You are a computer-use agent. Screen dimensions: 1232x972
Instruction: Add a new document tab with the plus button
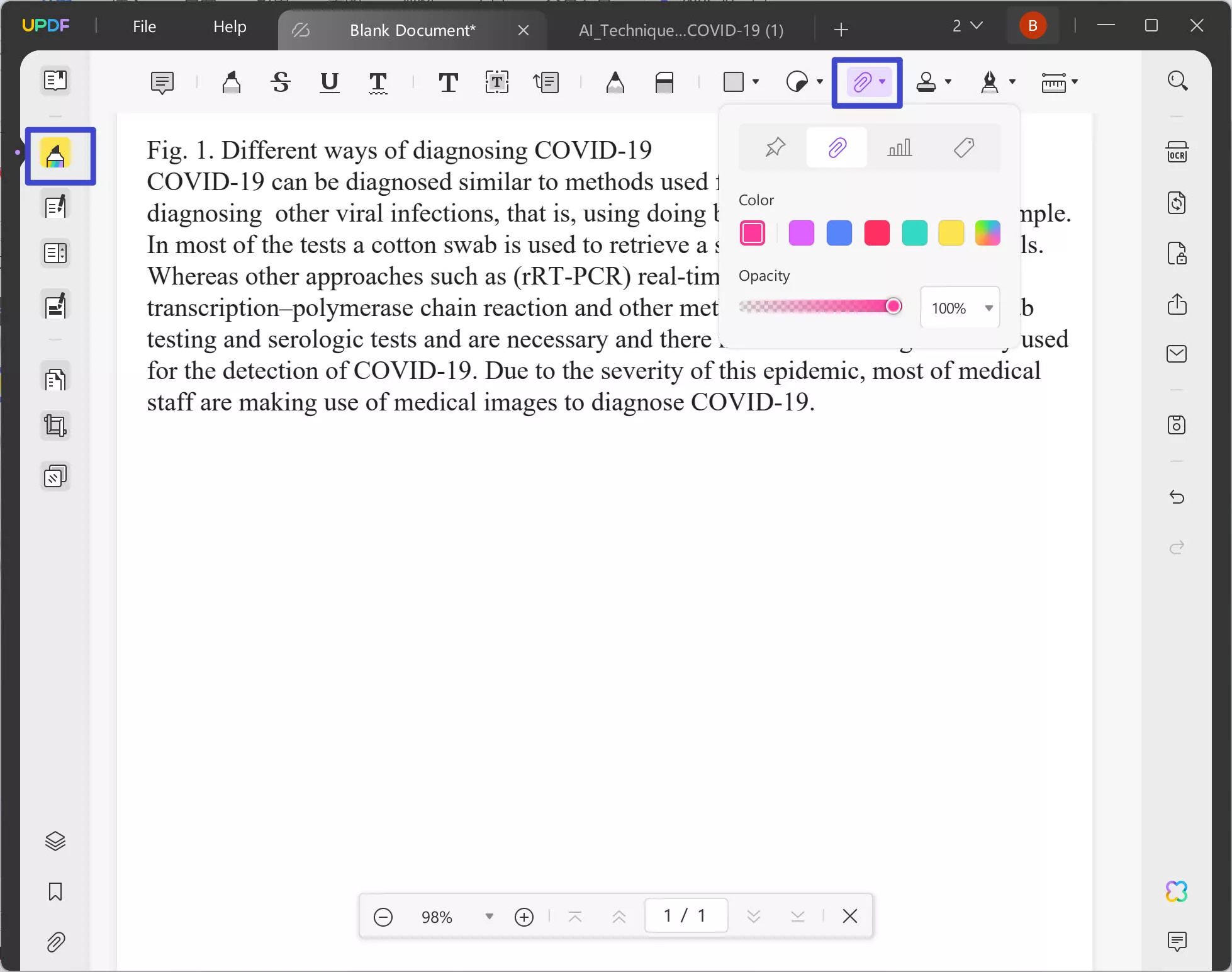pyautogui.click(x=841, y=30)
